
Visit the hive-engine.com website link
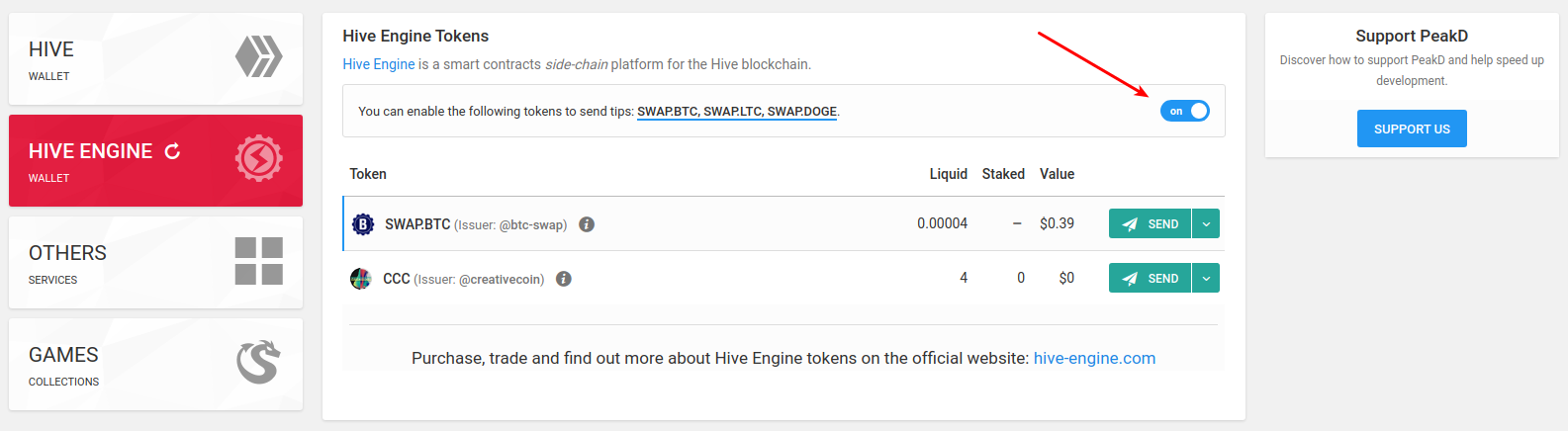(1094, 358)
